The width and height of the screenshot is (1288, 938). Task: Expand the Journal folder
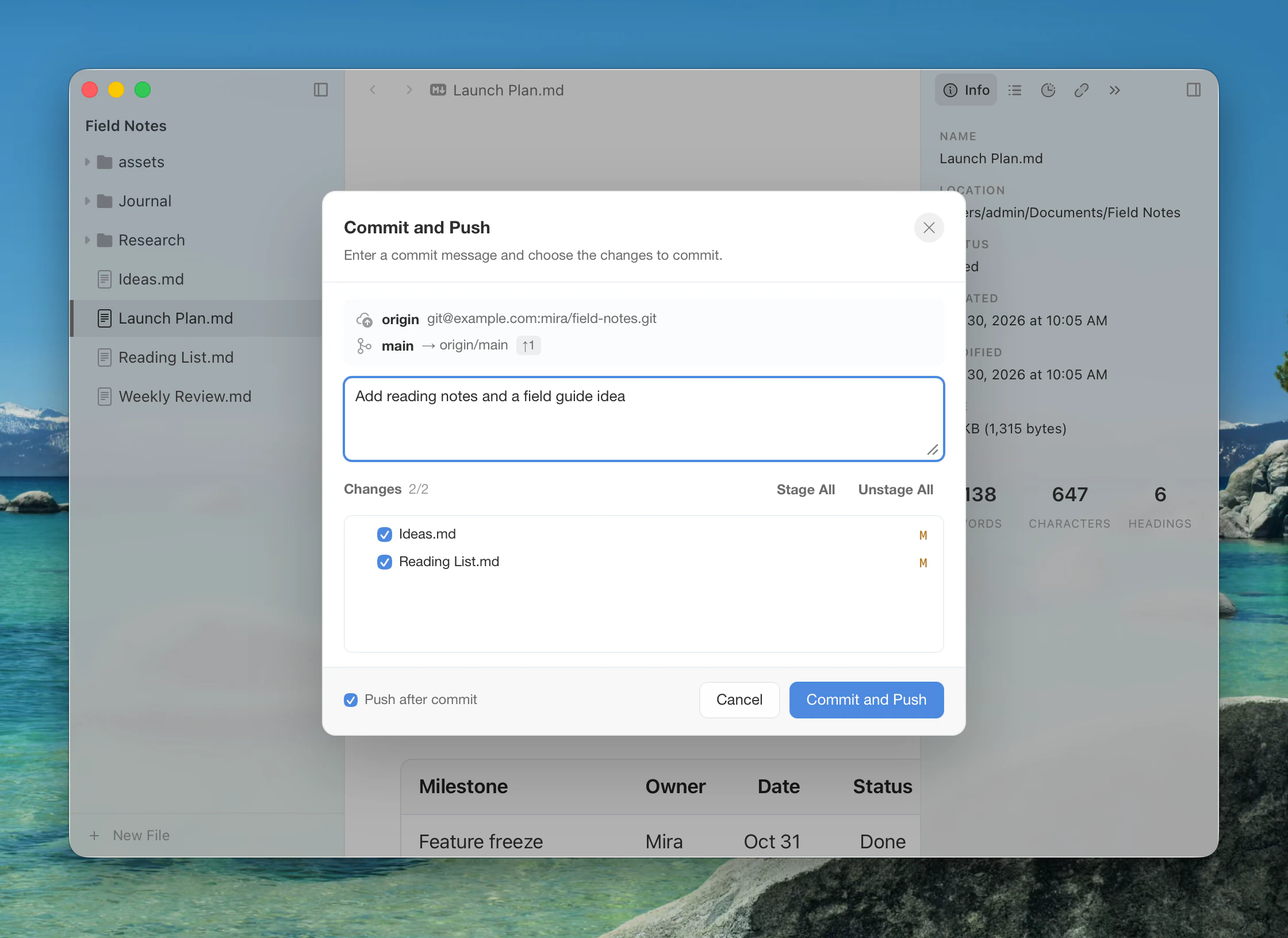87,201
